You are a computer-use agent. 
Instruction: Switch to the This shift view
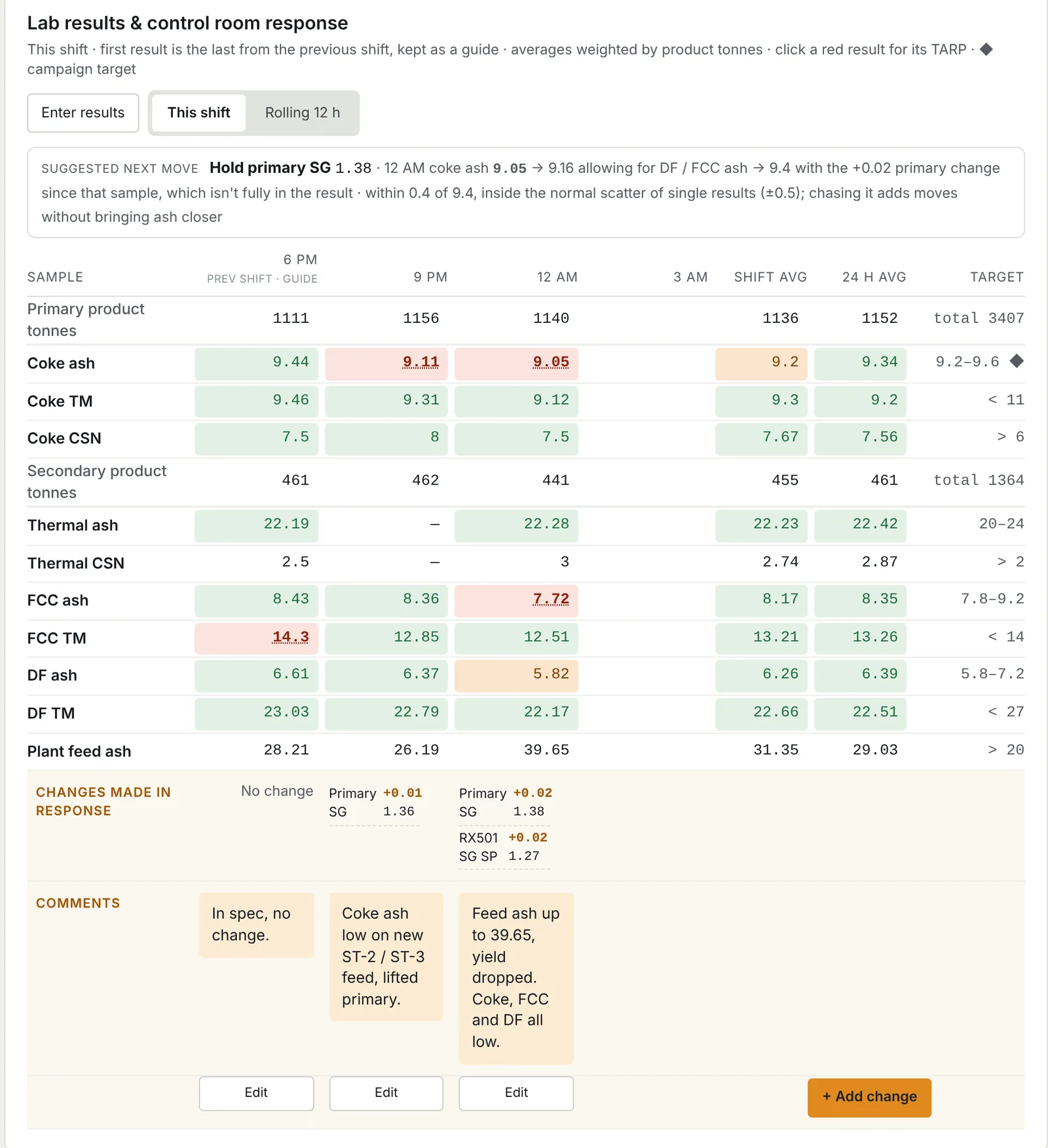pyautogui.click(x=198, y=113)
